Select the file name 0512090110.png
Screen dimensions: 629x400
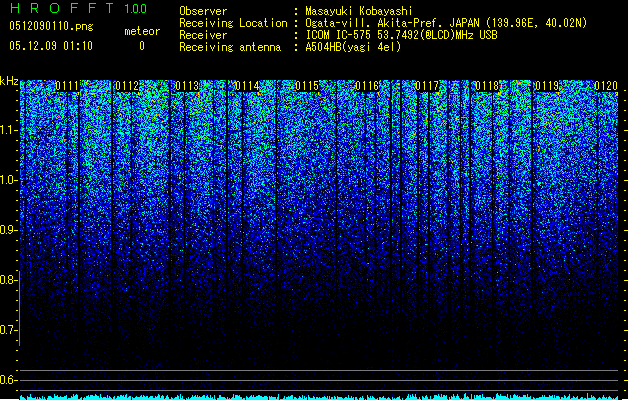[51, 26]
